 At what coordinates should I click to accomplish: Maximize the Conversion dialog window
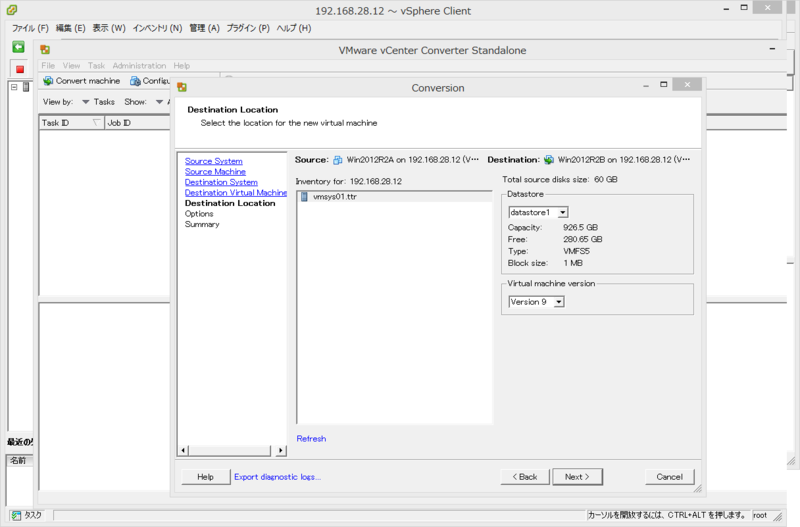(x=663, y=84)
